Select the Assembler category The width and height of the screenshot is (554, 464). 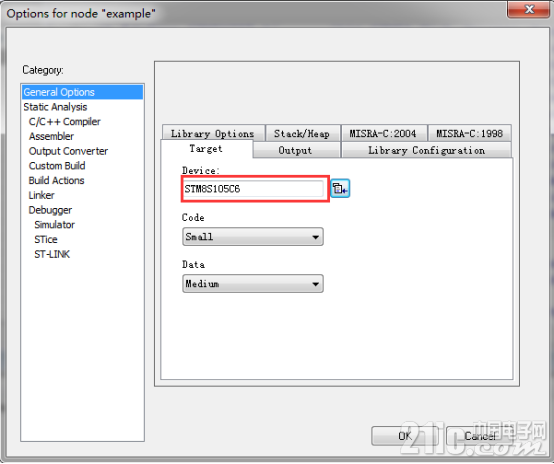(52, 136)
